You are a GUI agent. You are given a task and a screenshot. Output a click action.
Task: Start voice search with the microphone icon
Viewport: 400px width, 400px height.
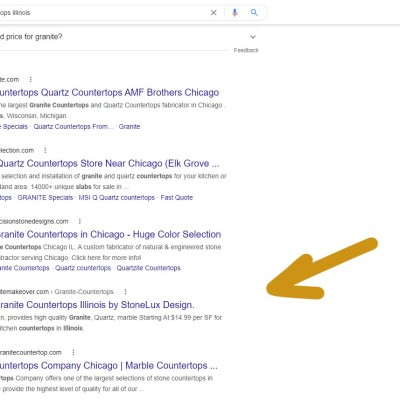(x=235, y=13)
